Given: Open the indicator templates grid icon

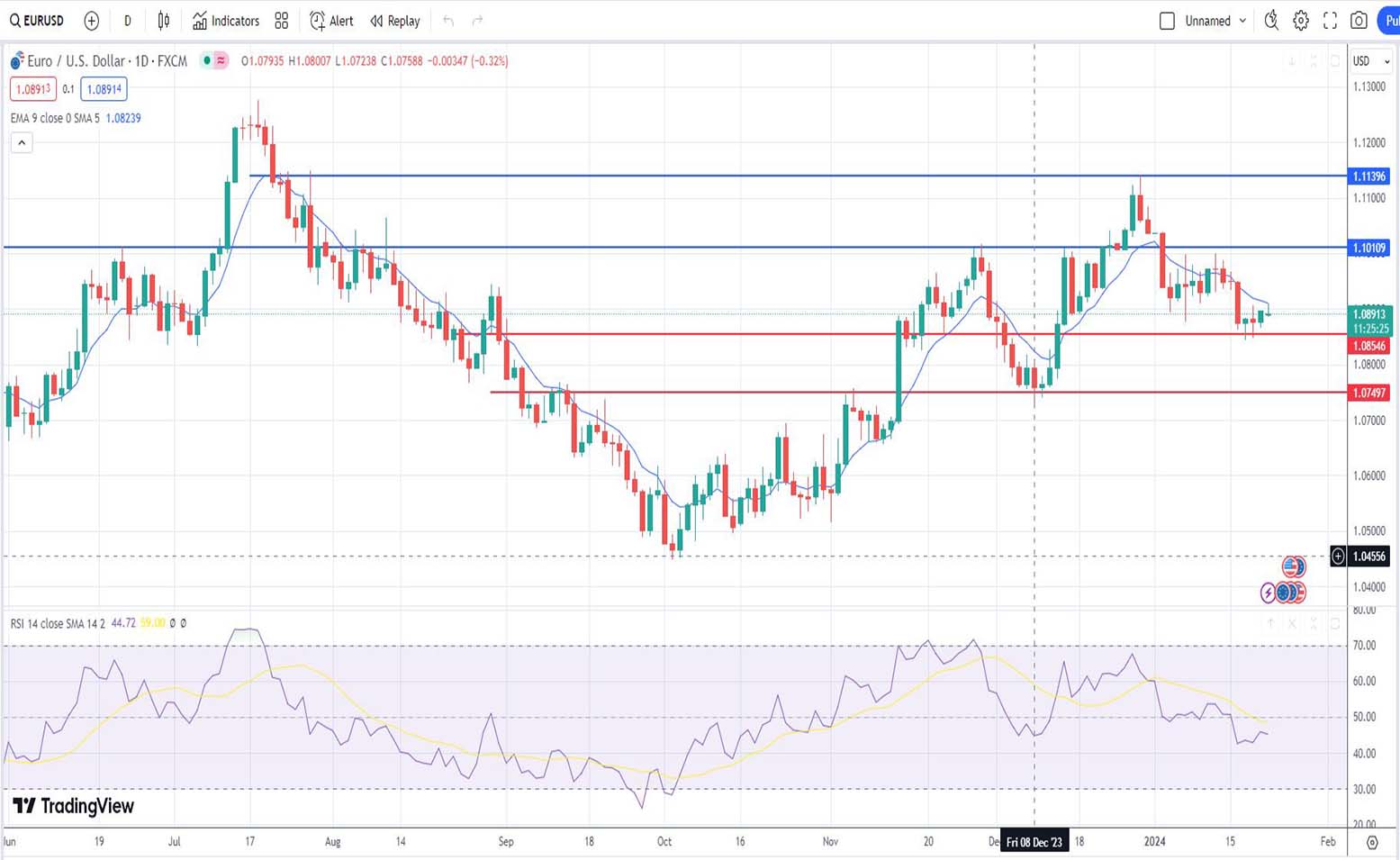Looking at the screenshot, I should (x=282, y=21).
